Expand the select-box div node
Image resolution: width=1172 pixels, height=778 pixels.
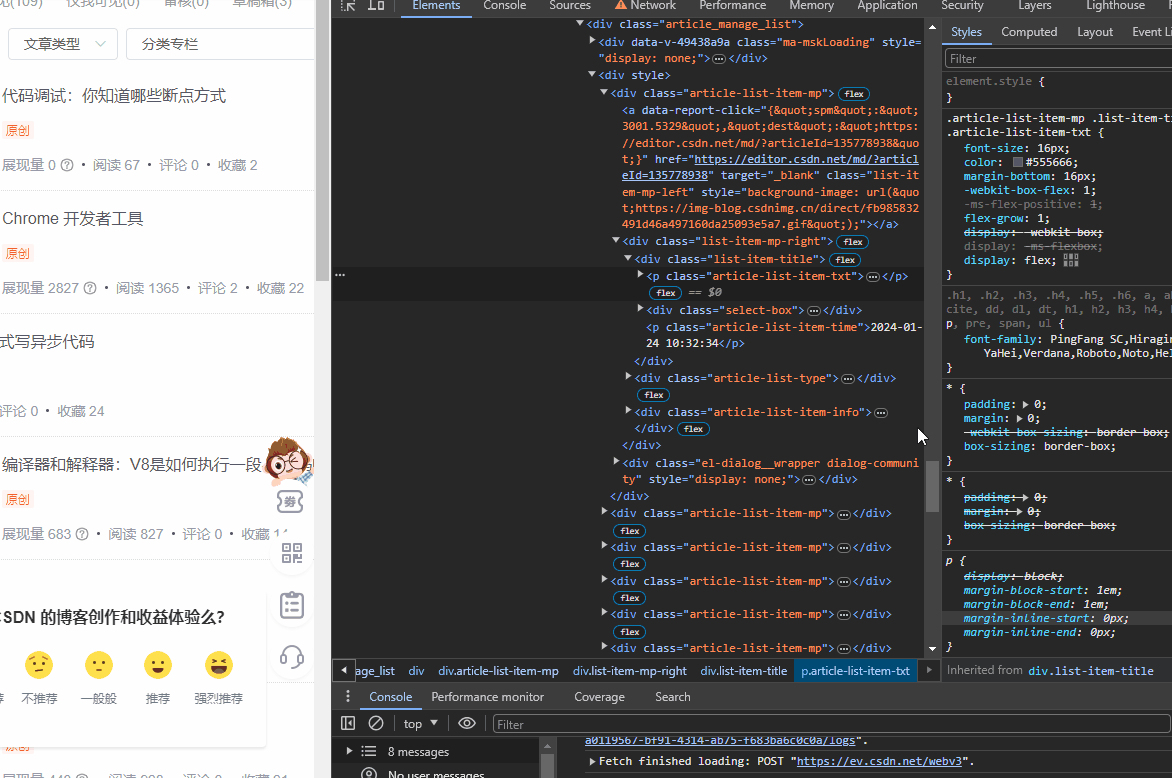(x=640, y=309)
